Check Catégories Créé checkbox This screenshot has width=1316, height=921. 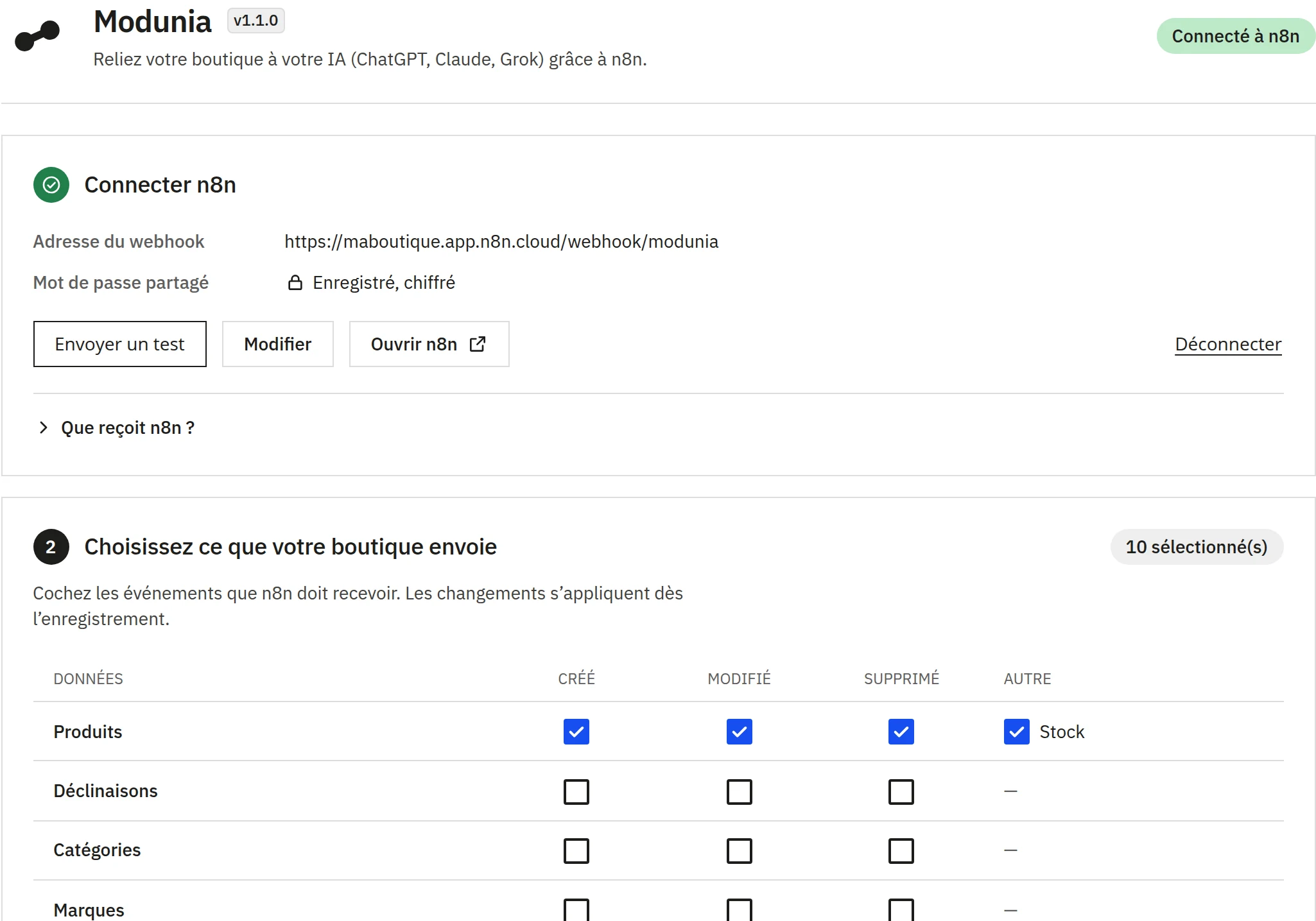pyautogui.click(x=576, y=850)
